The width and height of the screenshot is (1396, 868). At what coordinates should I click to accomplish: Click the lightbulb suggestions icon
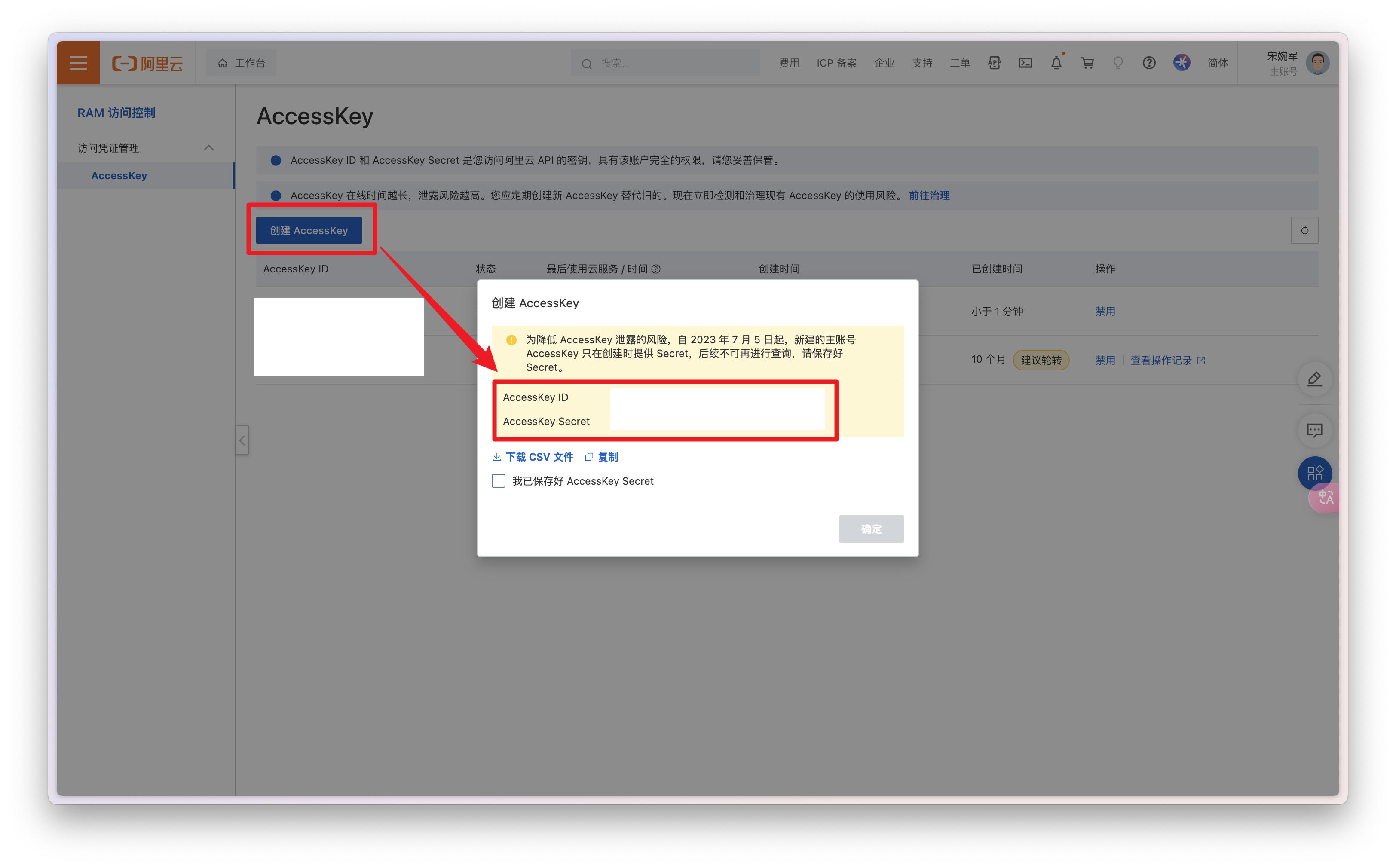click(1118, 63)
